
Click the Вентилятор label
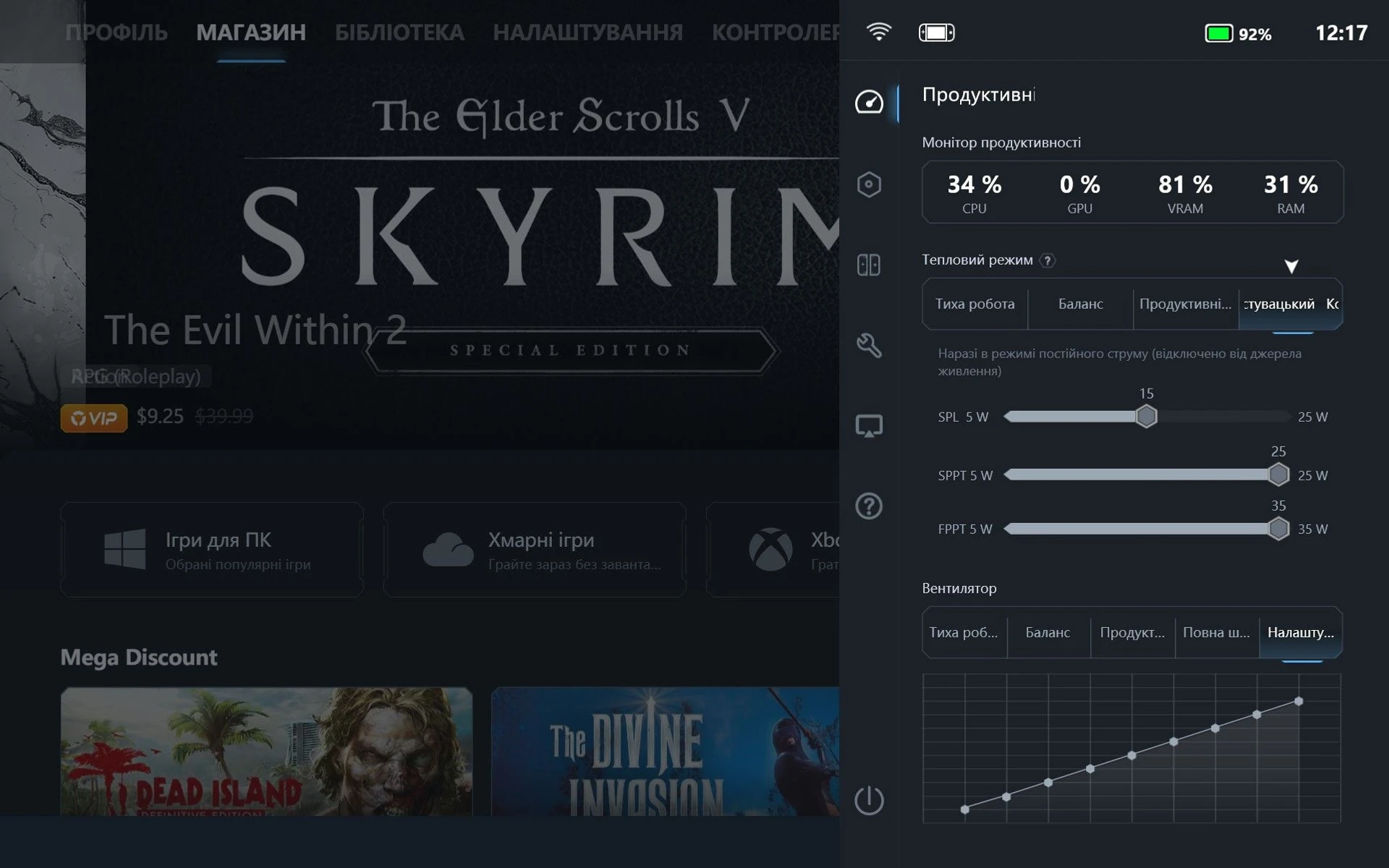click(x=959, y=588)
